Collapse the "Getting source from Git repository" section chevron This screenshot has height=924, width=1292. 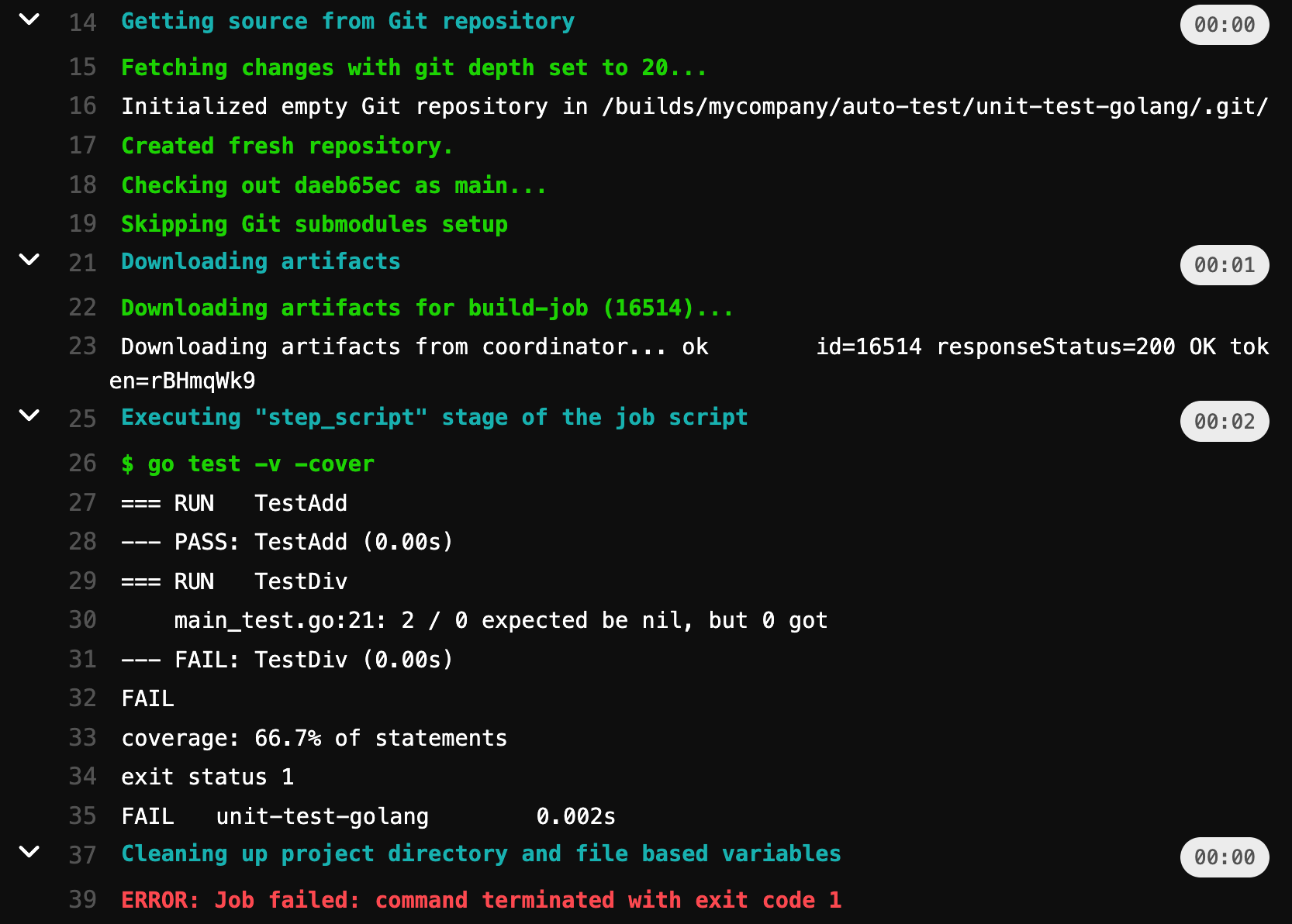(x=29, y=20)
